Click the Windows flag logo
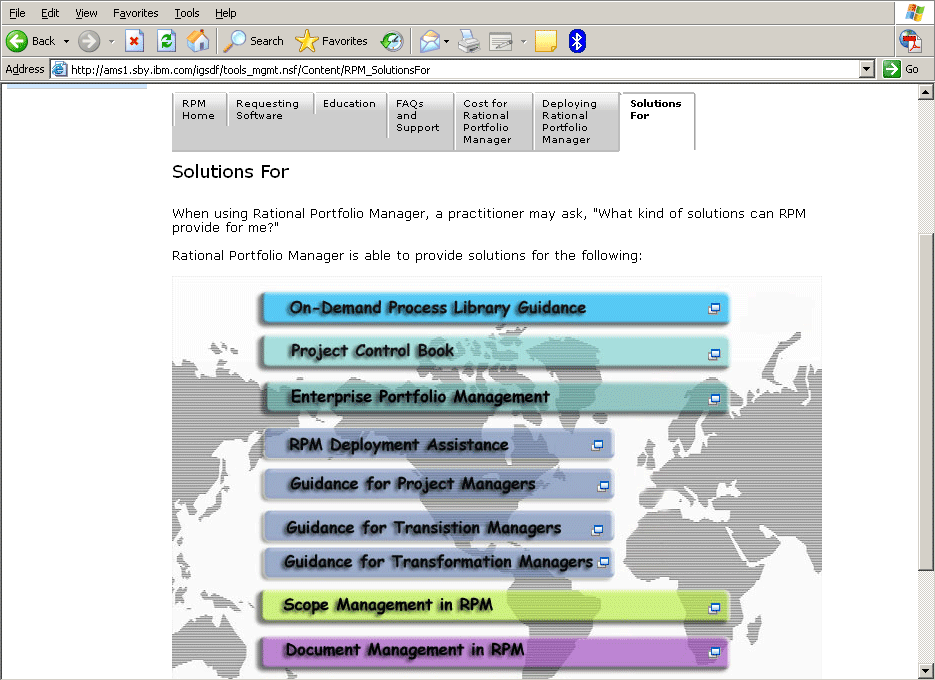 click(915, 13)
